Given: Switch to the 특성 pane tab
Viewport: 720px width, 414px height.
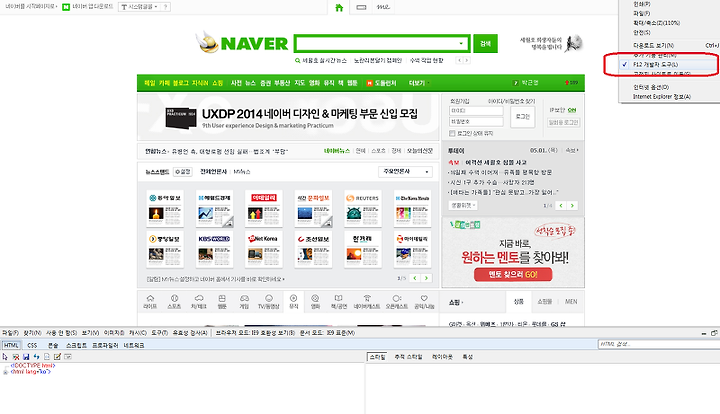Looking at the screenshot, I should click(x=467, y=357).
